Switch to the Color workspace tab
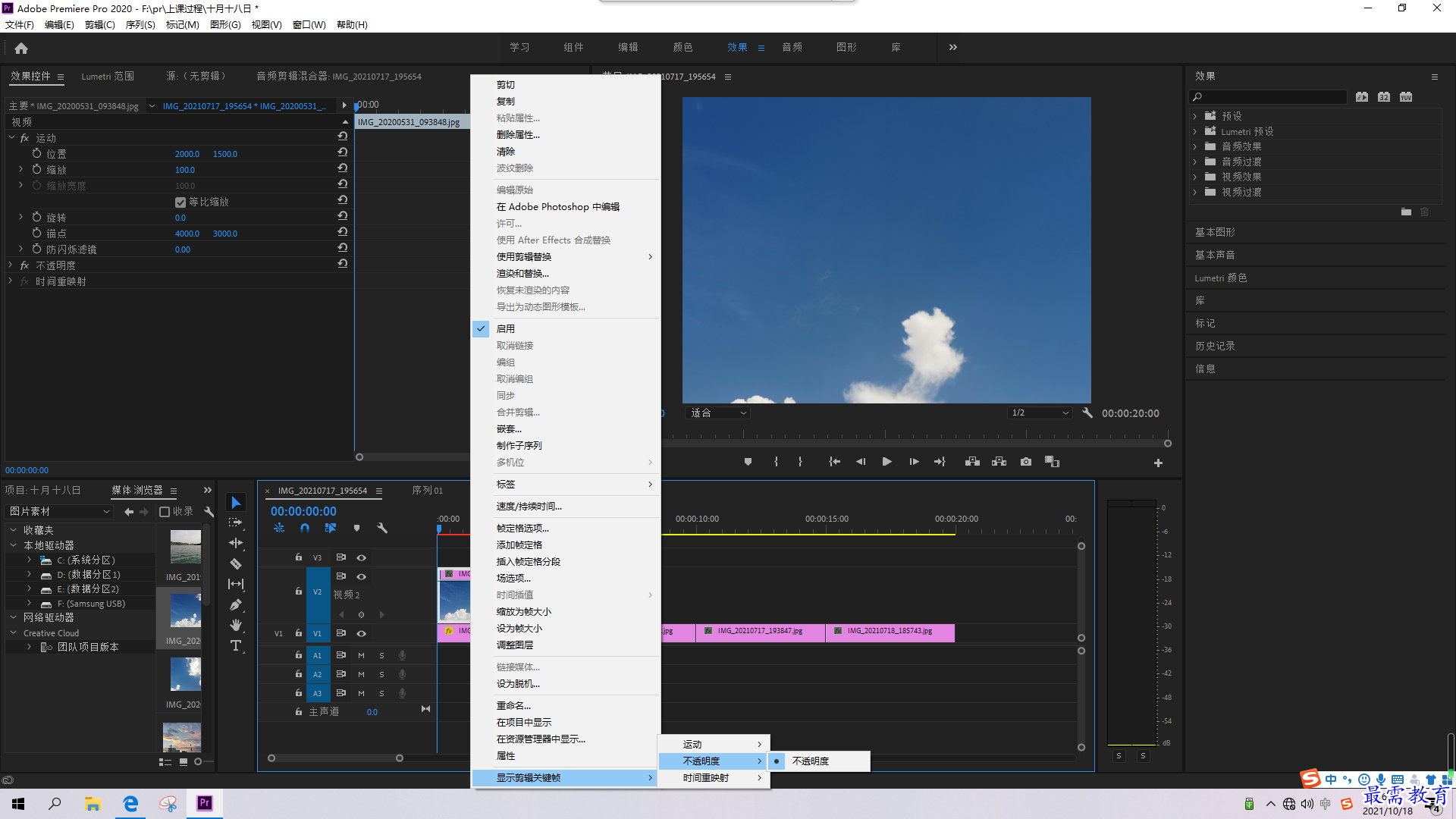 [x=682, y=47]
